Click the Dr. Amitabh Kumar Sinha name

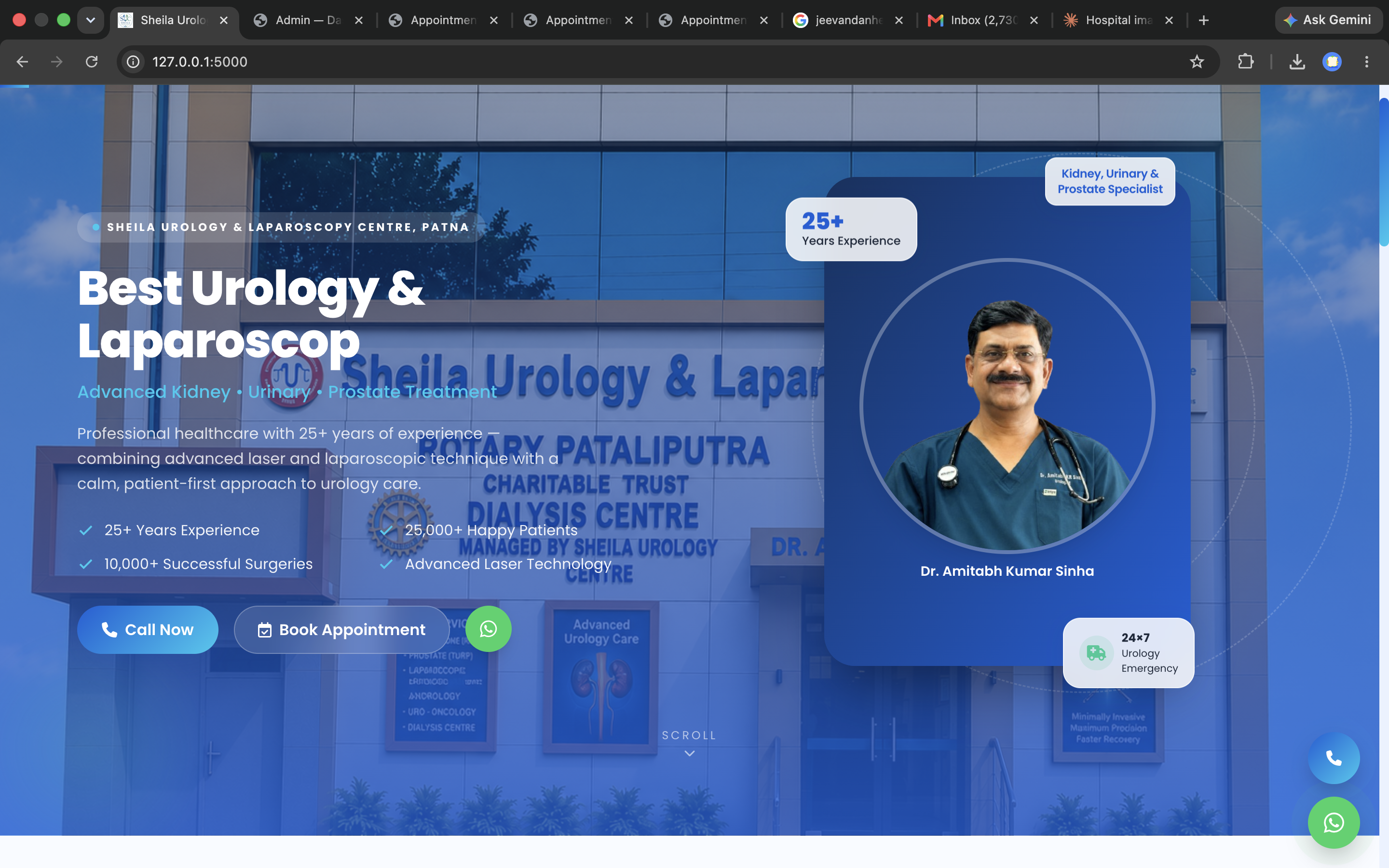click(x=1008, y=571)
